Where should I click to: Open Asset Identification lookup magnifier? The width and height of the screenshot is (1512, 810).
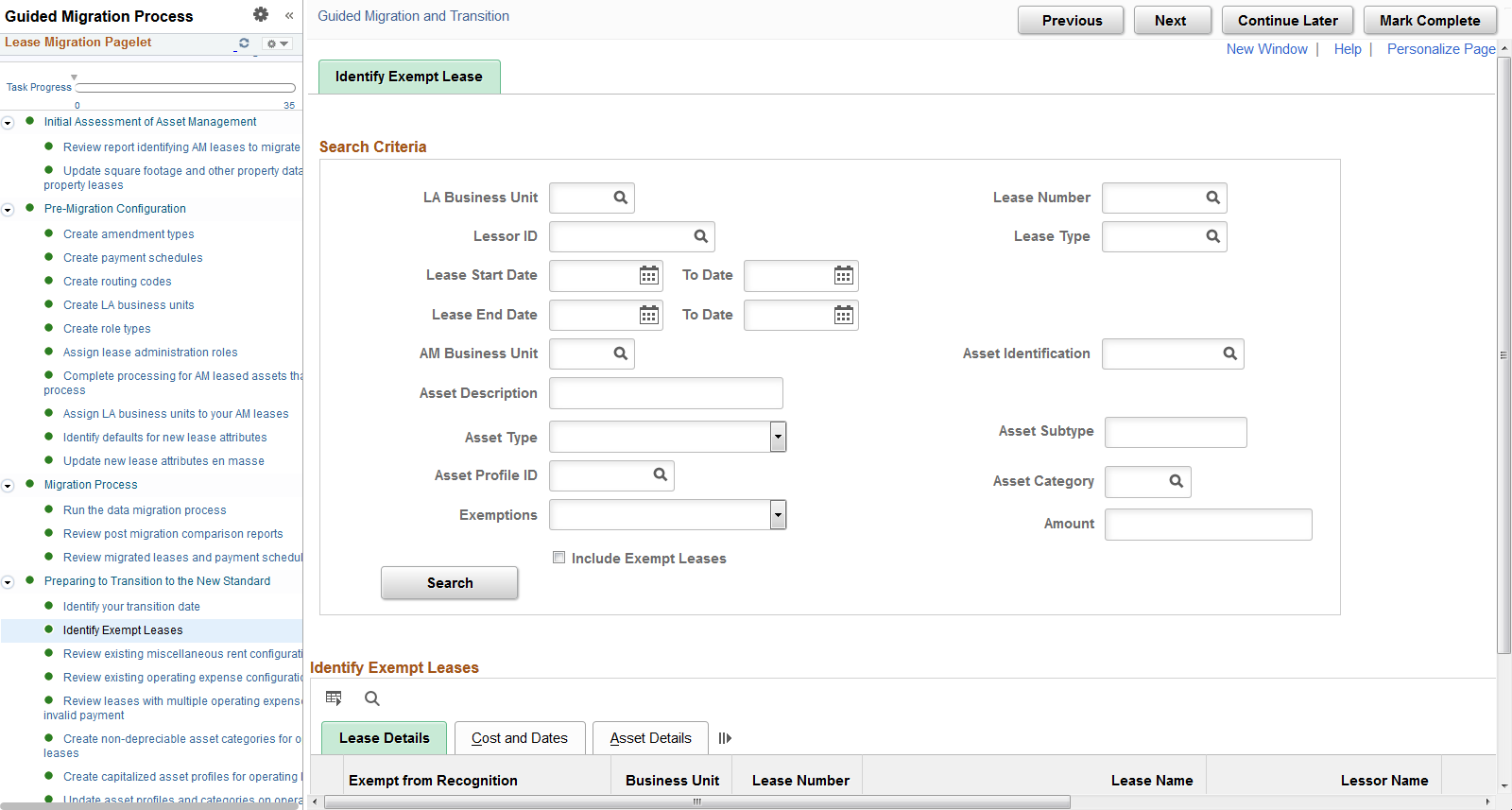pos(1230,353)
